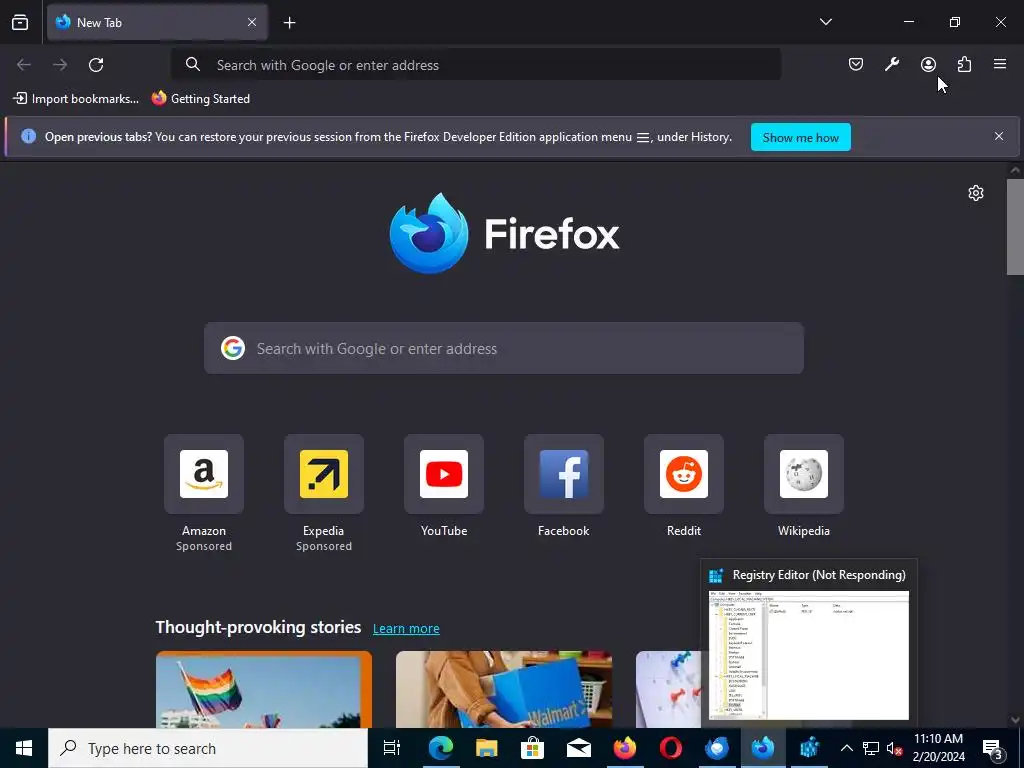Open Task View from the taskbar
Screen dimensions: 1024x768
392,748
